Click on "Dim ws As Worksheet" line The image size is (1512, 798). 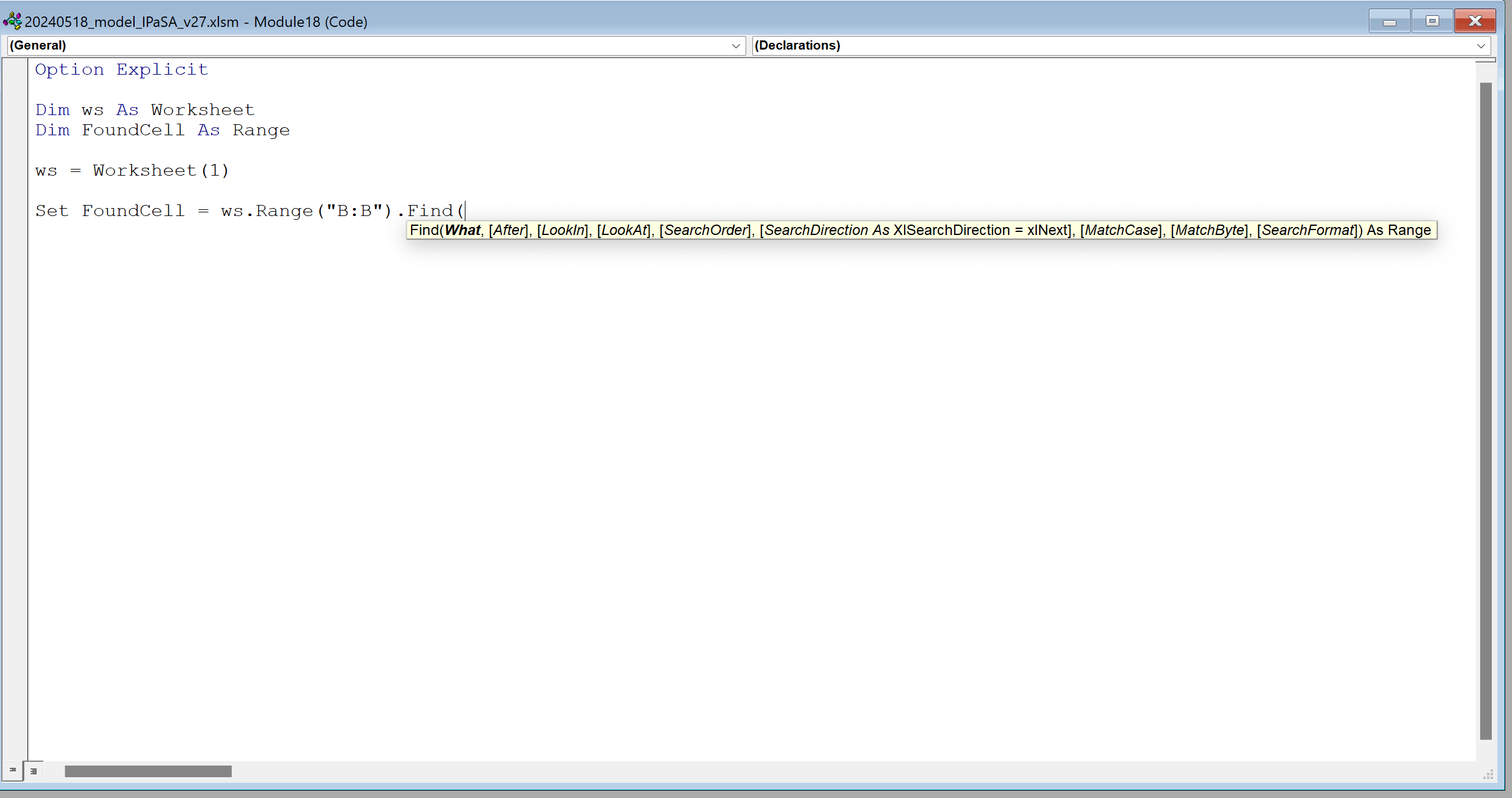144,110
